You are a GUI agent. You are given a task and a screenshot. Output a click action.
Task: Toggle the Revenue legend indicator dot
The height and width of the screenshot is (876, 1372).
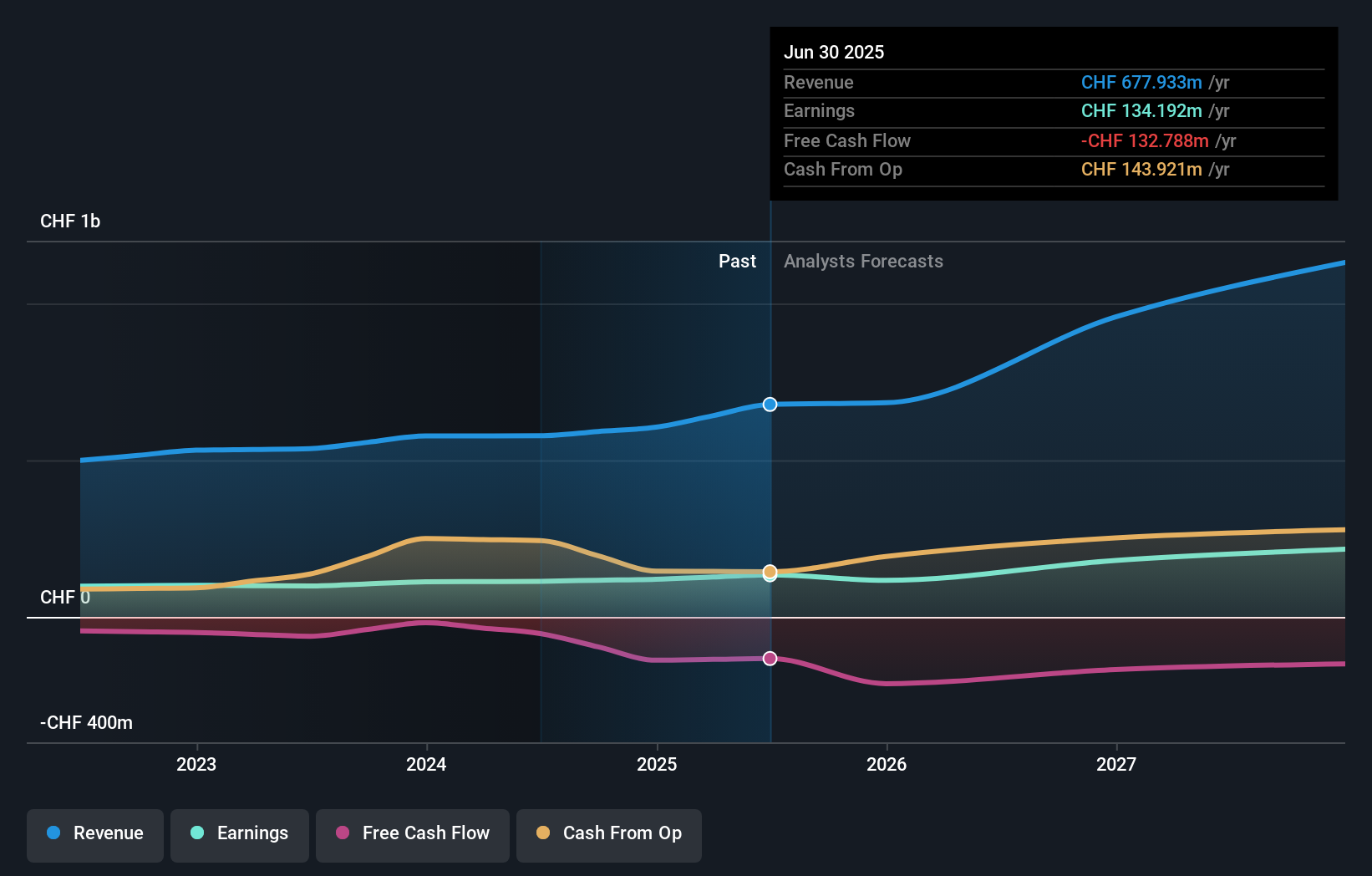[54, 833]
